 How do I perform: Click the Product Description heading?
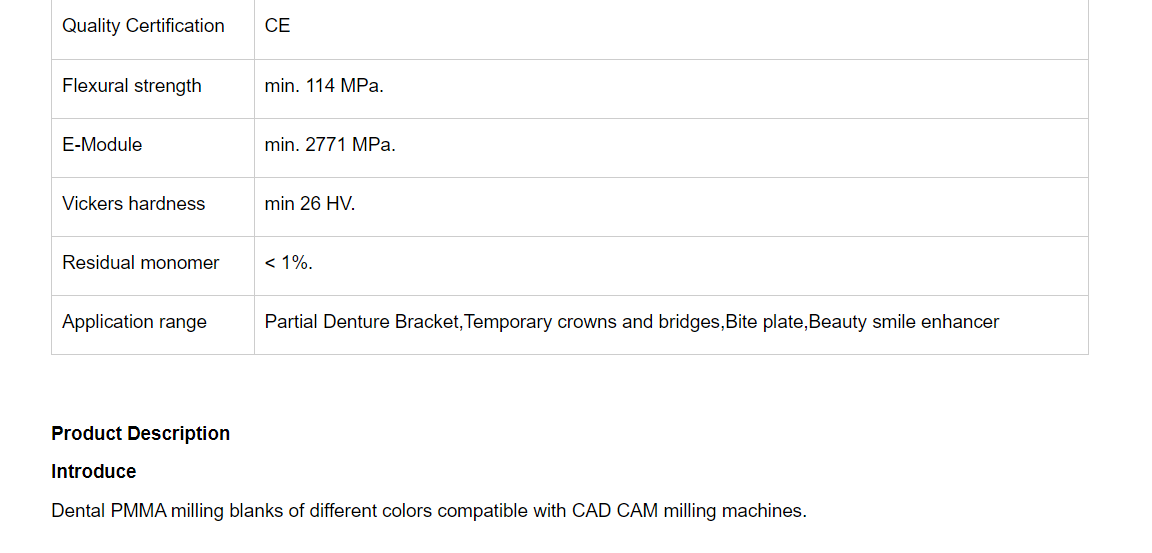tap(141, 433)
